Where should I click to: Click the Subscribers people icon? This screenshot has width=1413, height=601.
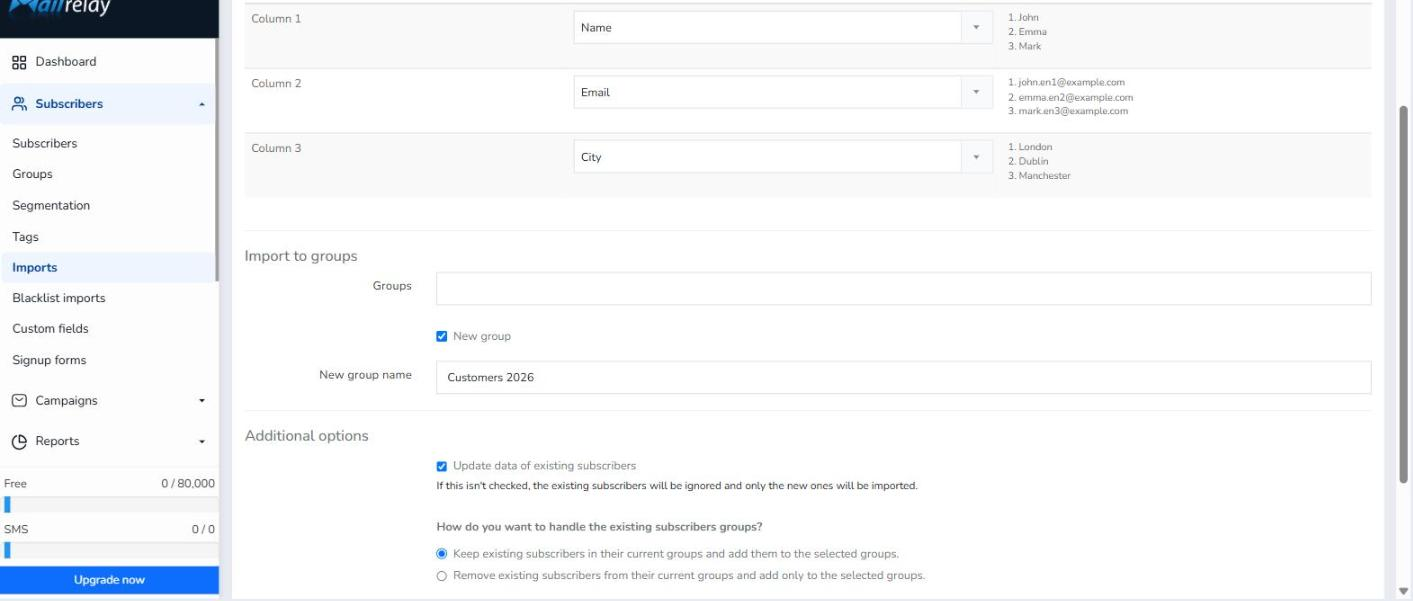(x=19, y=104)
